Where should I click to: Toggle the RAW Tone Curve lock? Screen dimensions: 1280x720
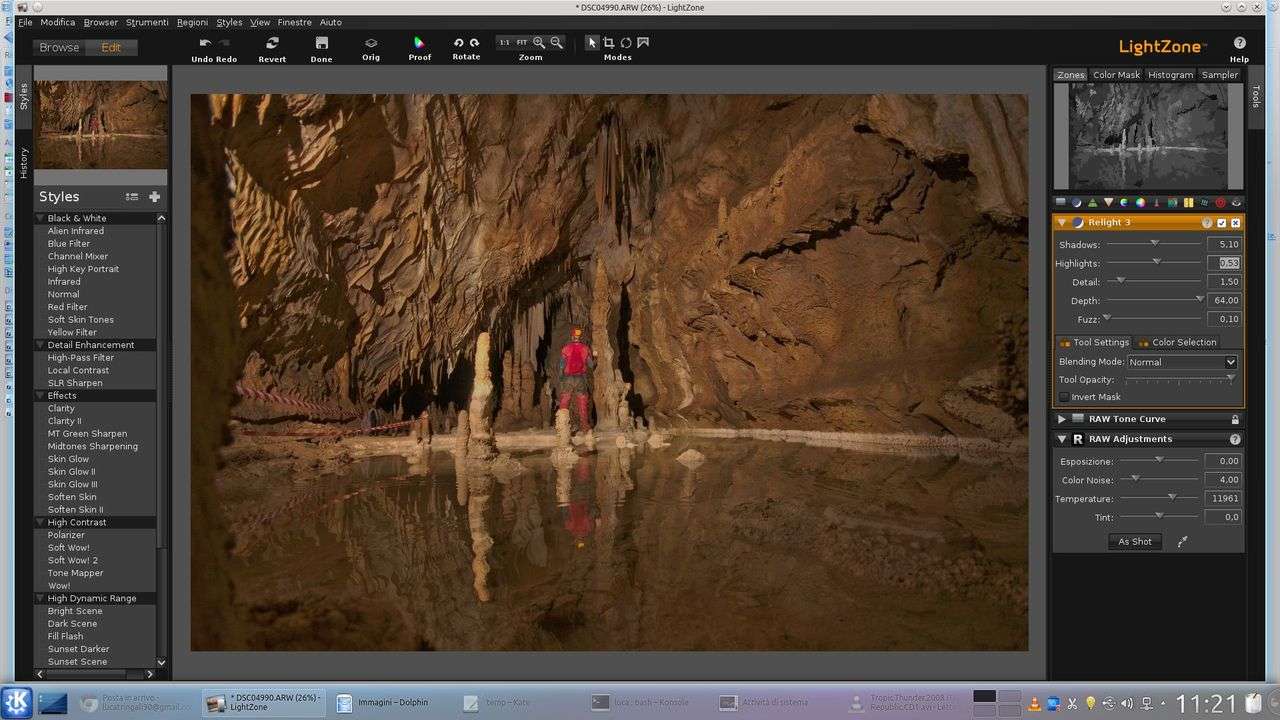tap(1235, 419)
